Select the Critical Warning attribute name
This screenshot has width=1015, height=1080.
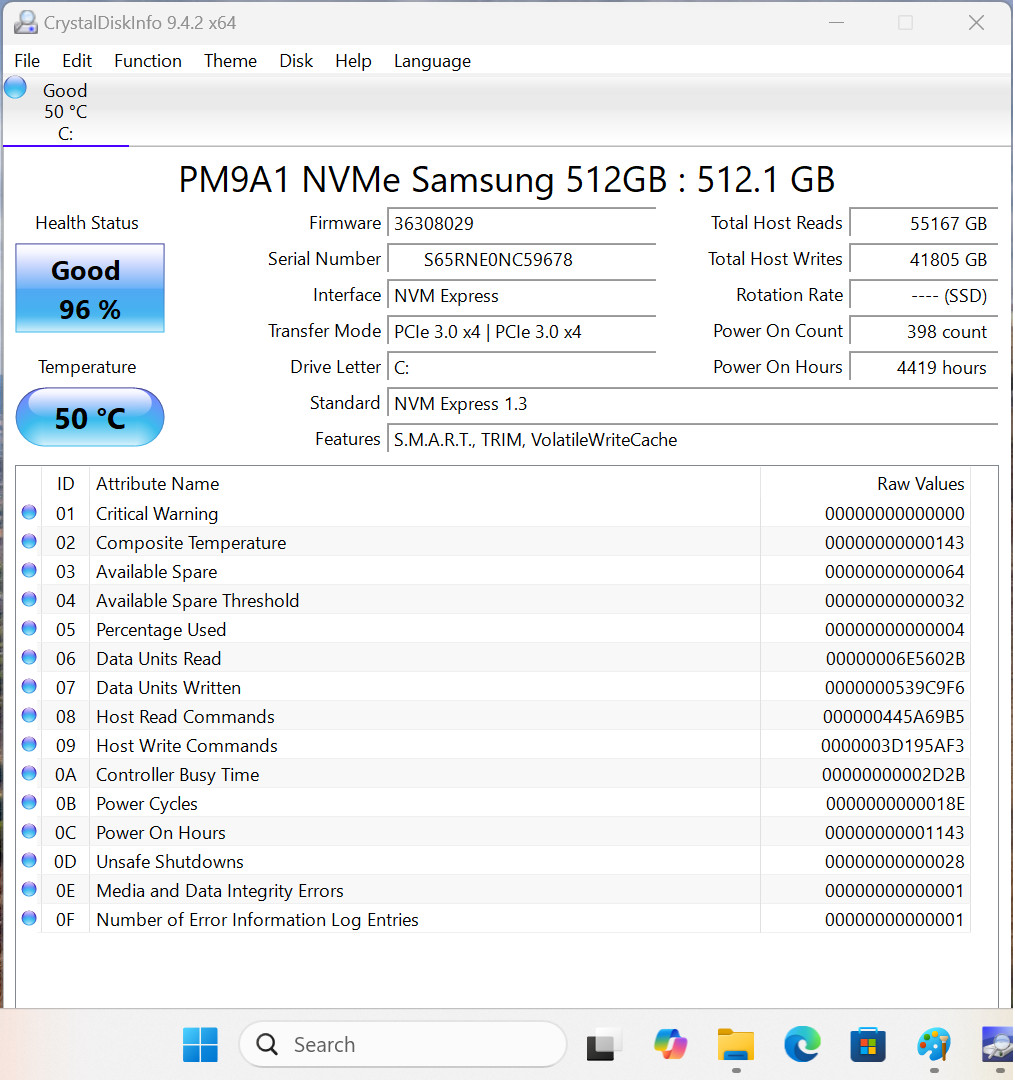(x=157, y=514)
